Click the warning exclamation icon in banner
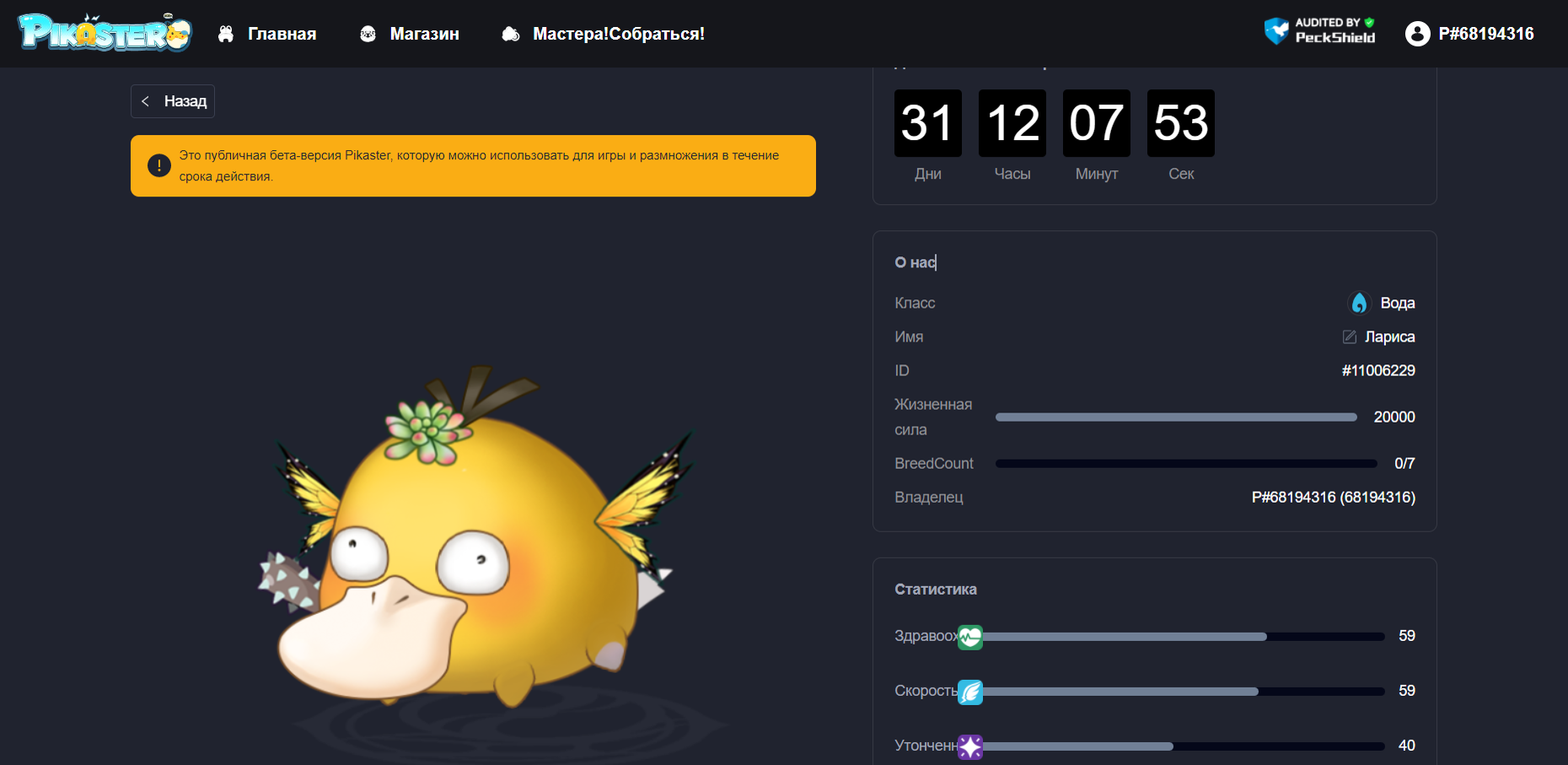The height and width of the screenshot is (765, 1568). pyautogui.click(x=159, y=165)
